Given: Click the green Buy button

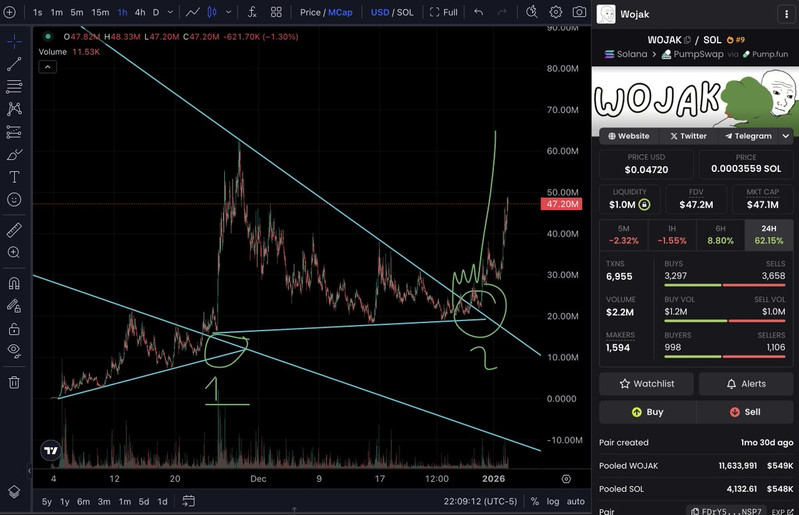Looking at the screenshot, I should pyautogui.click(x=647, y=411).
